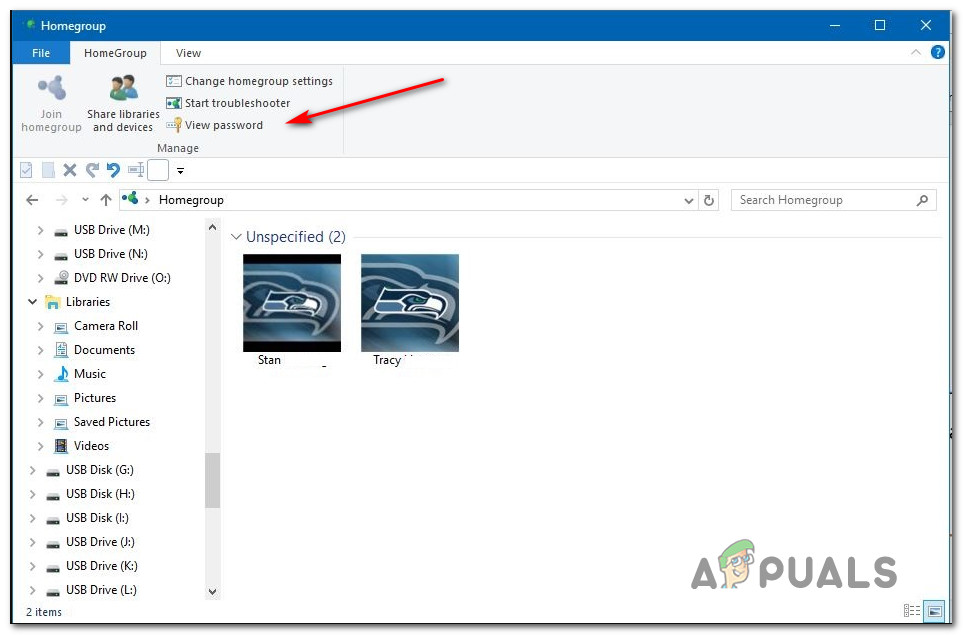Viewport: 963px width, 635px height.
Task: Select Videos in the navigation pane
Action: point(92,446)
